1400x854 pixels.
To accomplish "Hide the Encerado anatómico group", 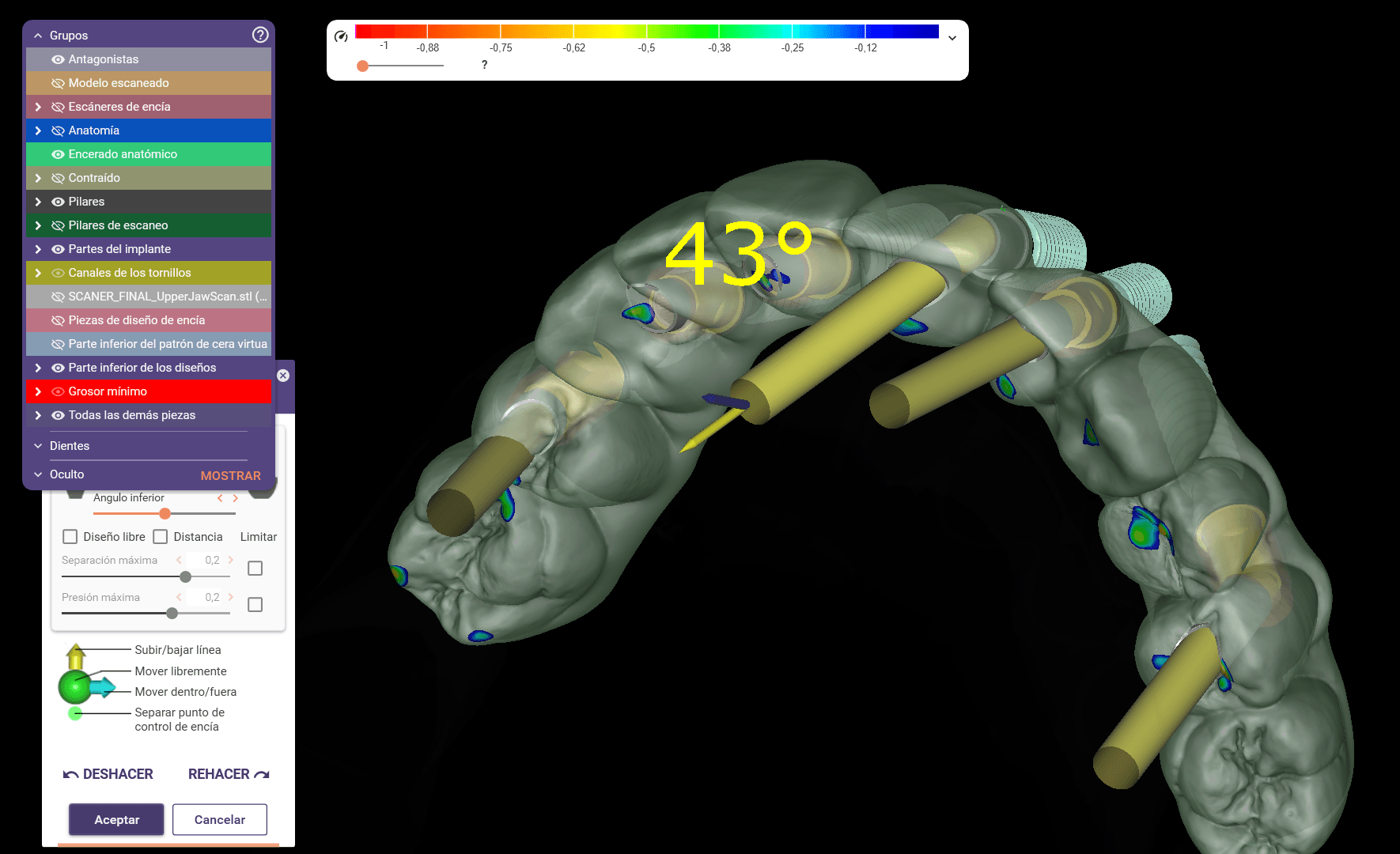I will pos(58,154).
